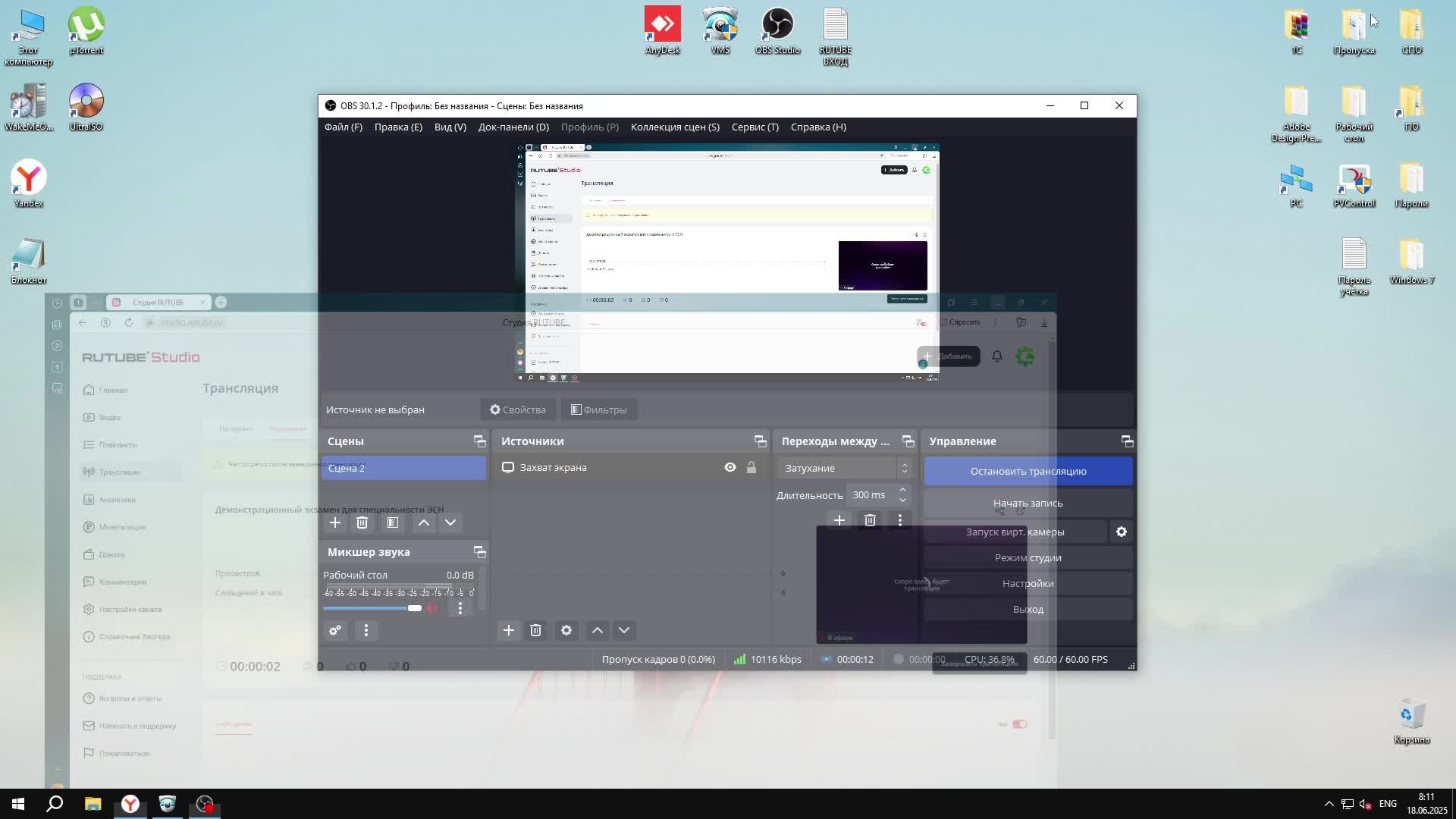Open Windows Start menu

(18, 804)
